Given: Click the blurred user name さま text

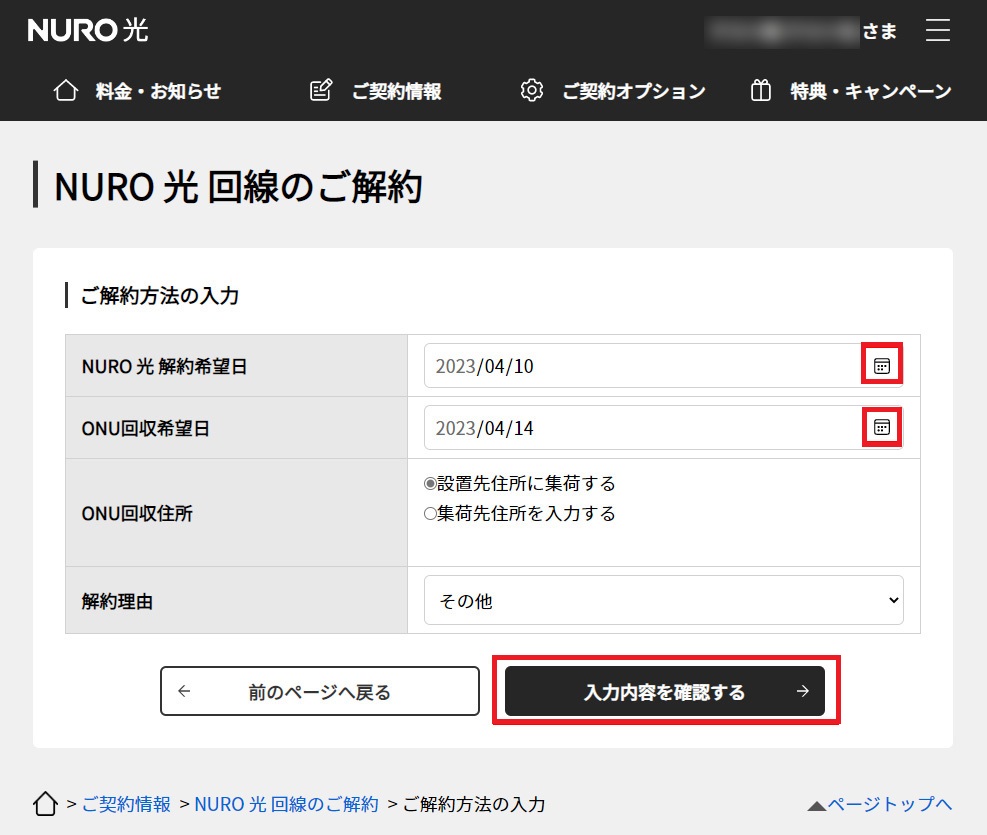Looking at the screenshot, I should click(x=801, y=31).
